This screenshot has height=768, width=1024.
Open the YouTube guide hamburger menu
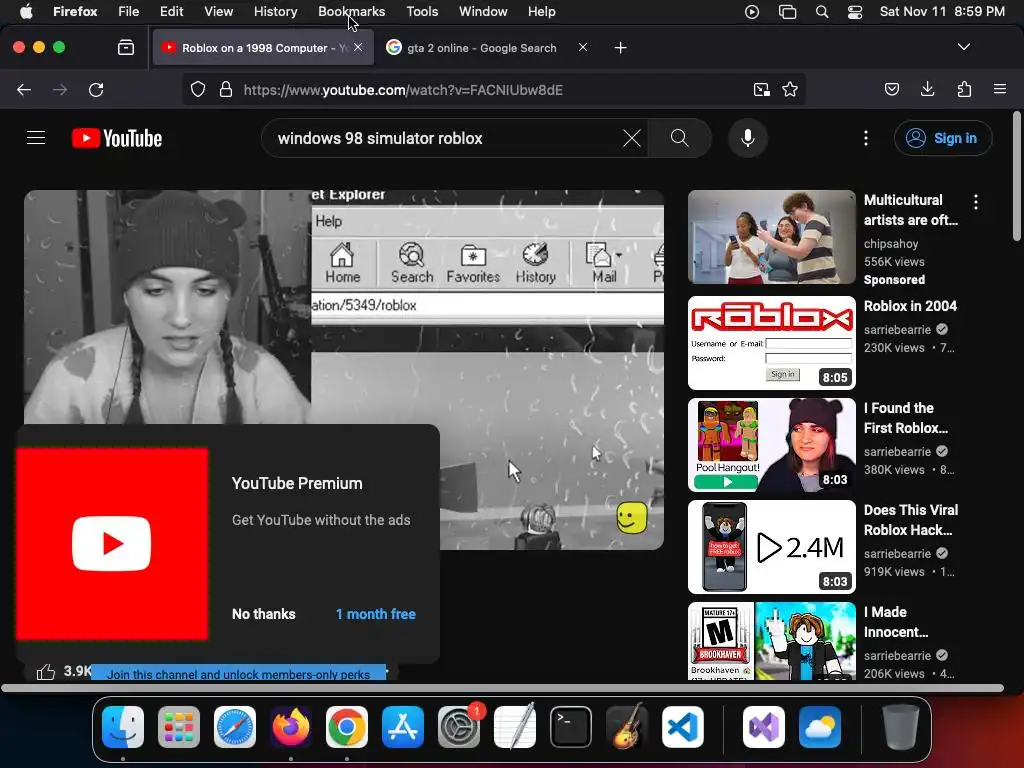(x=36, y=138)
